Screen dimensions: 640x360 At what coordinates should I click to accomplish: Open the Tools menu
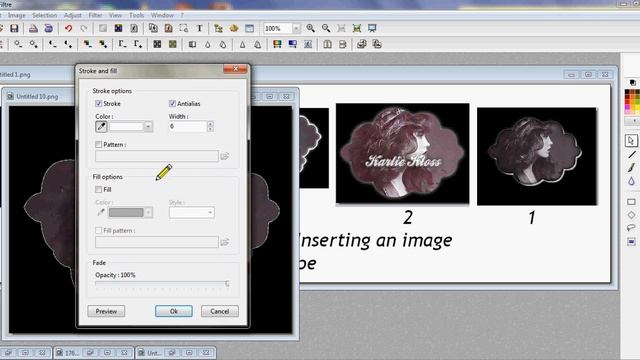tap(137, 15)
